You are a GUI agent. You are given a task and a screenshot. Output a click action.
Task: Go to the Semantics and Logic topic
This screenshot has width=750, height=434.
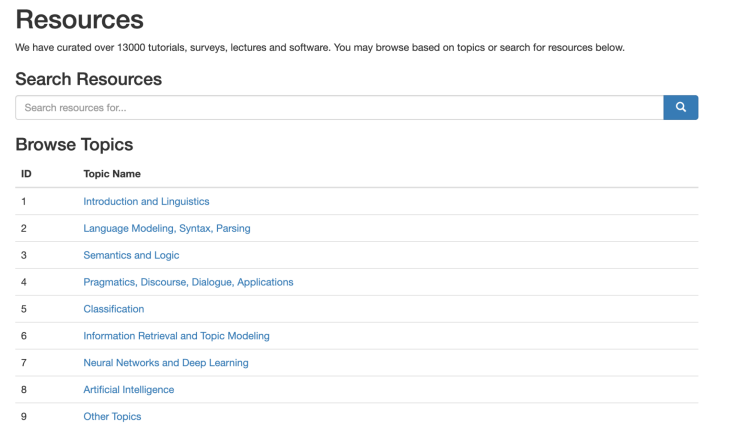[131, 255]
